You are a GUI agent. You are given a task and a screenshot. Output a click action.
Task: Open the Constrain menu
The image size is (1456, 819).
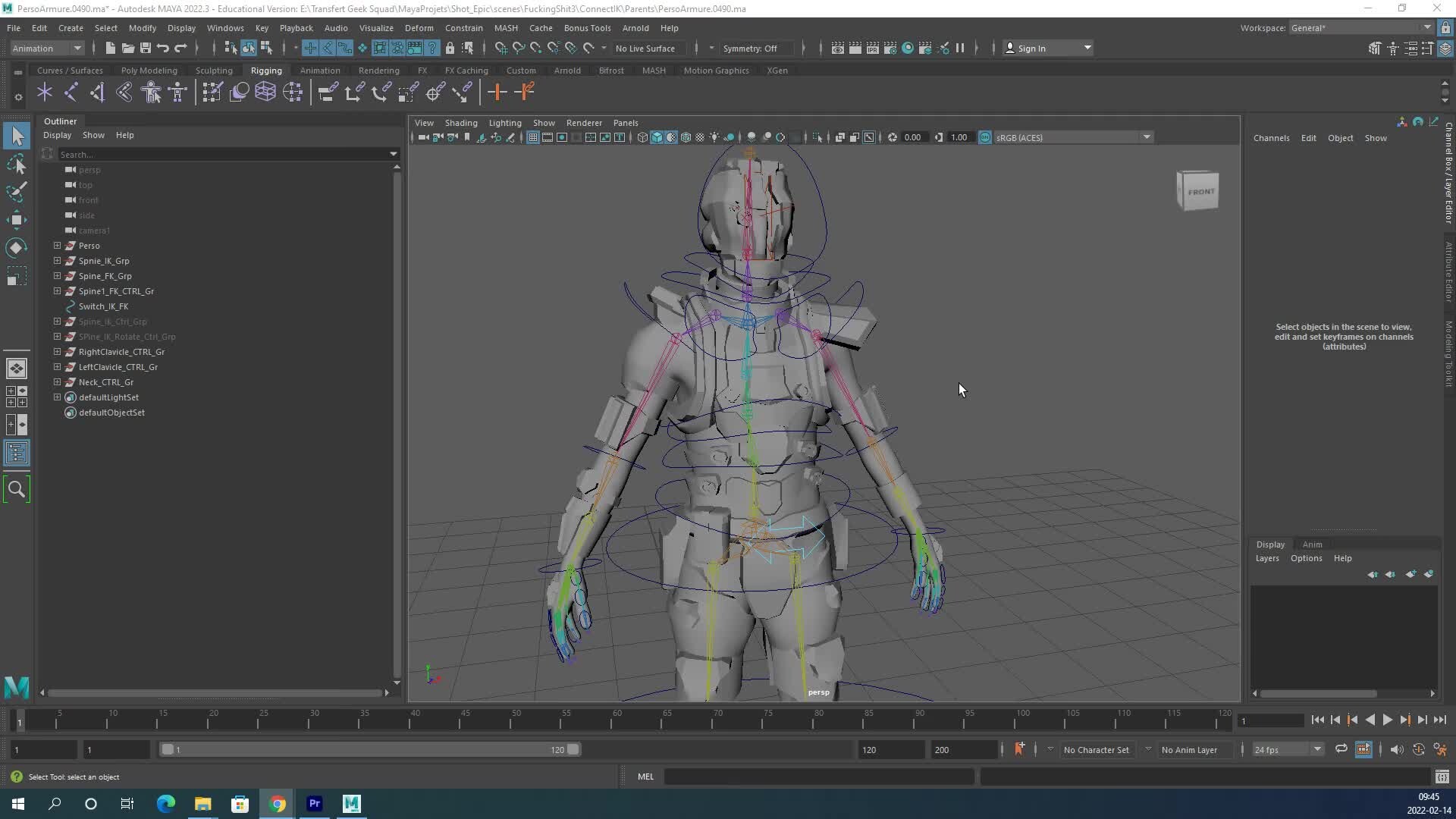coord(464,27)
